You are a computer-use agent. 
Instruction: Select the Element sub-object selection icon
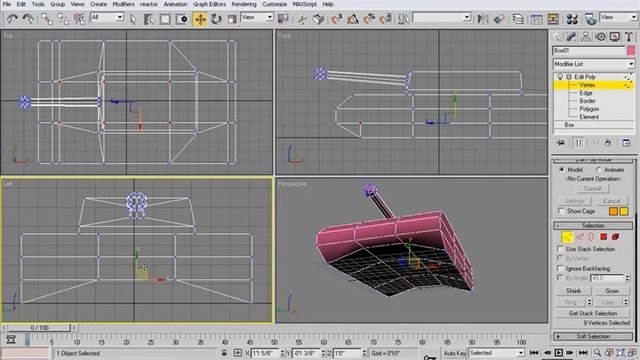click(615, 237)
